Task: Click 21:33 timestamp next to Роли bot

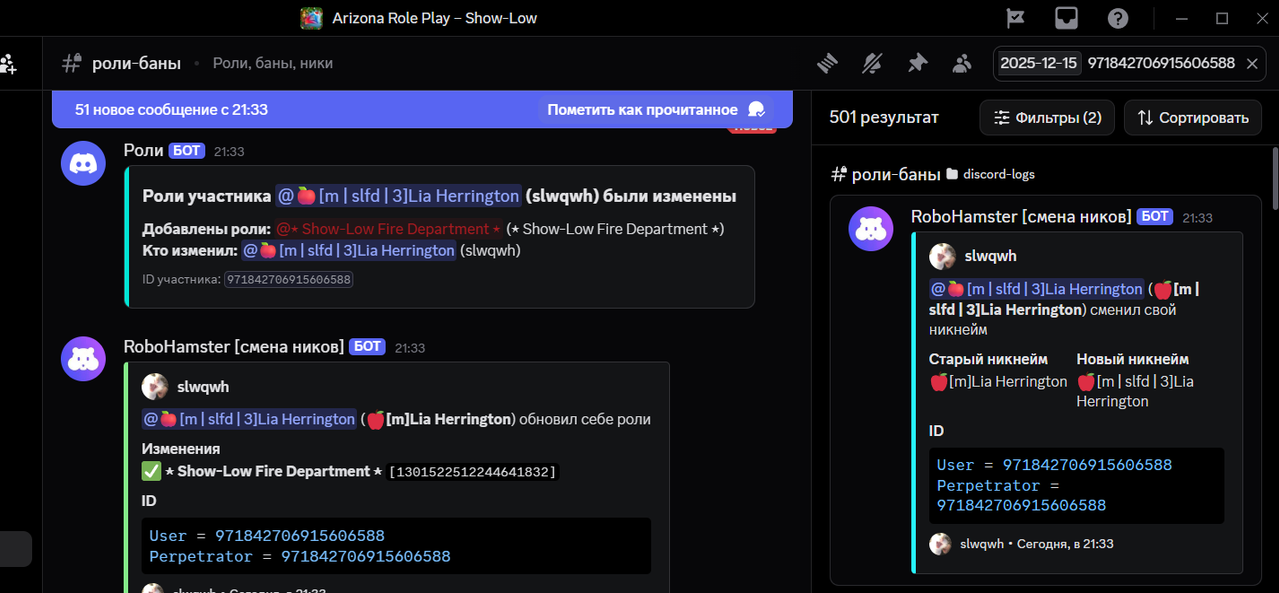Action: coord(229,152)
